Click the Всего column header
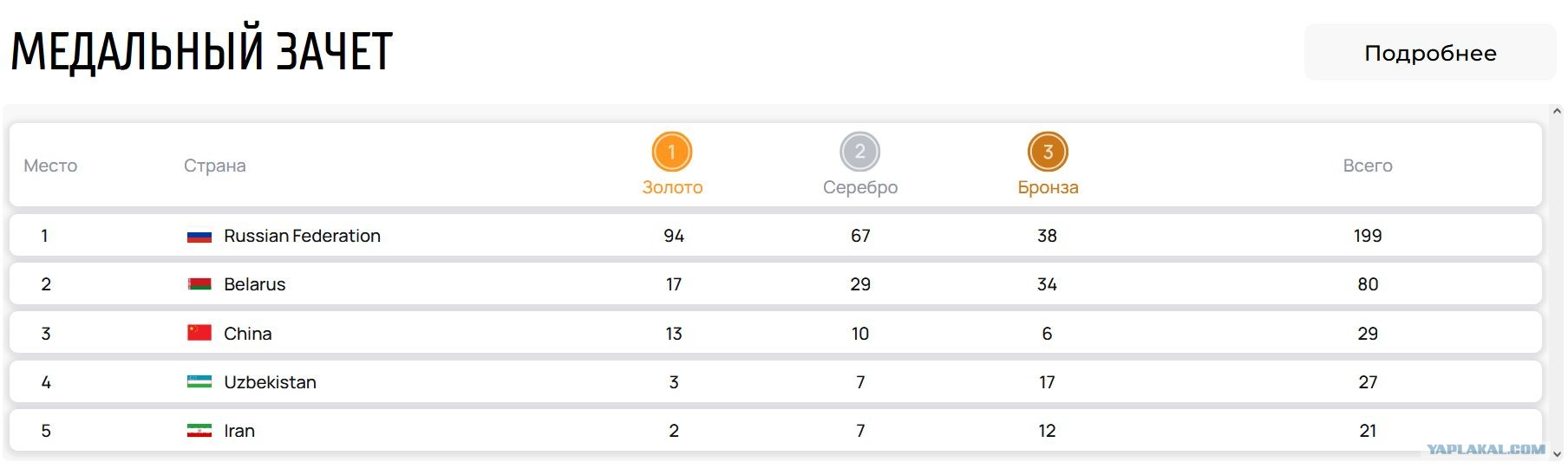The image size is (1568, 475). 1368,166
